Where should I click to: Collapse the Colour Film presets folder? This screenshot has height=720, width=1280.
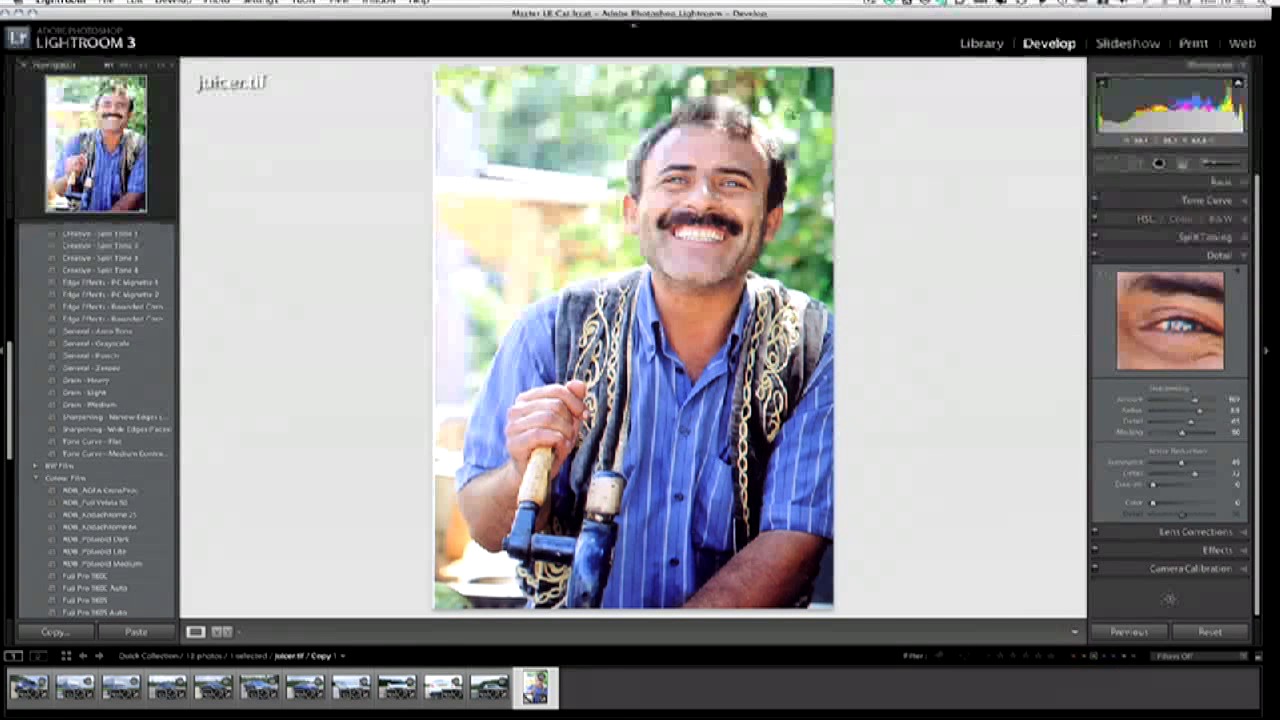click(x=35, y=478)
